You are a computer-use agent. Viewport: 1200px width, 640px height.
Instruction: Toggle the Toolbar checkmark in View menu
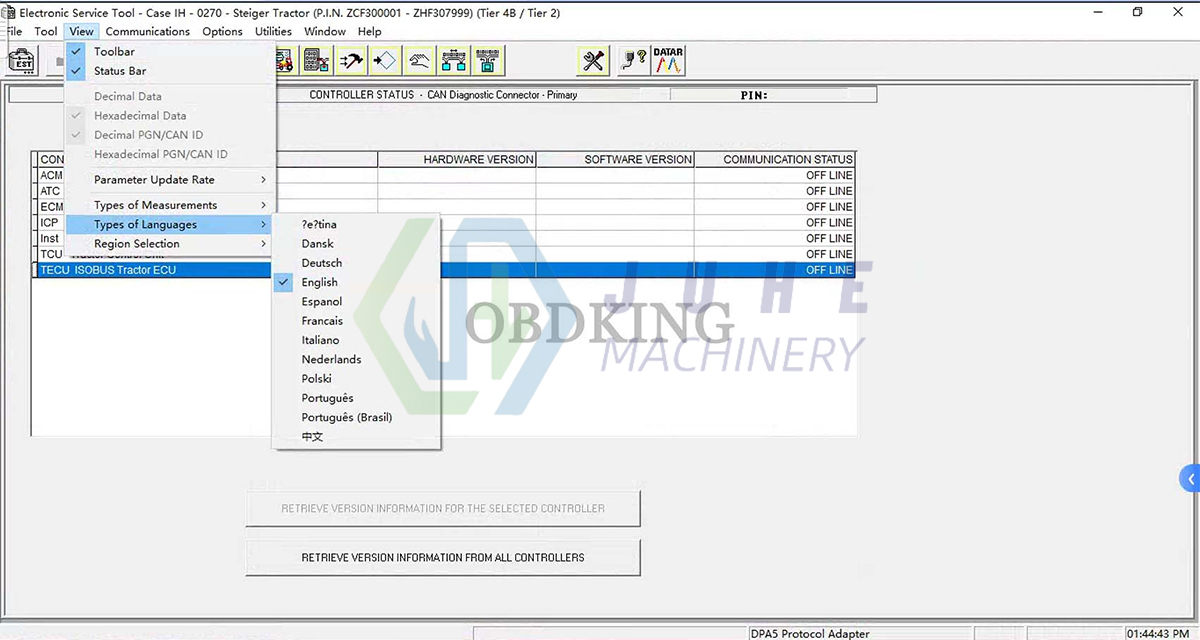click(114, 52)
